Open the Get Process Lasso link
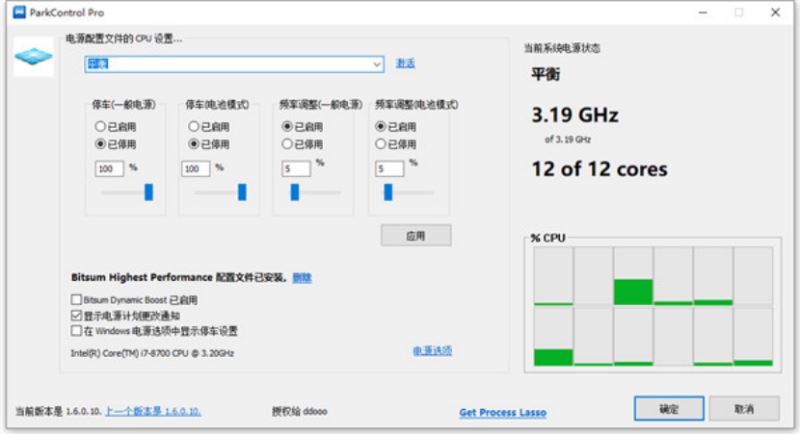 click(x=503, y=412)
